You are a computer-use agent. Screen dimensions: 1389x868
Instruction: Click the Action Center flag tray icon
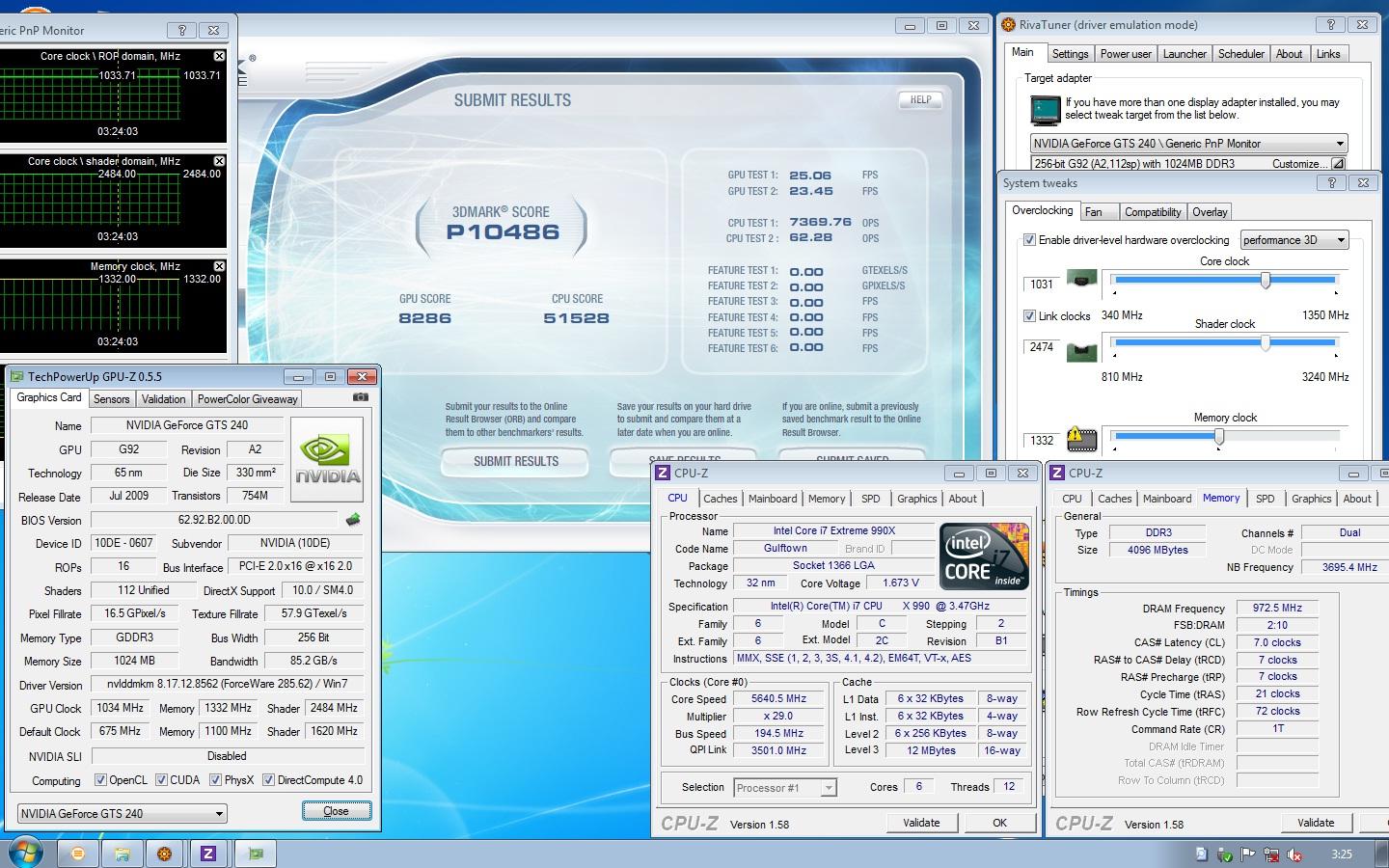click(x=1248, y=854)
